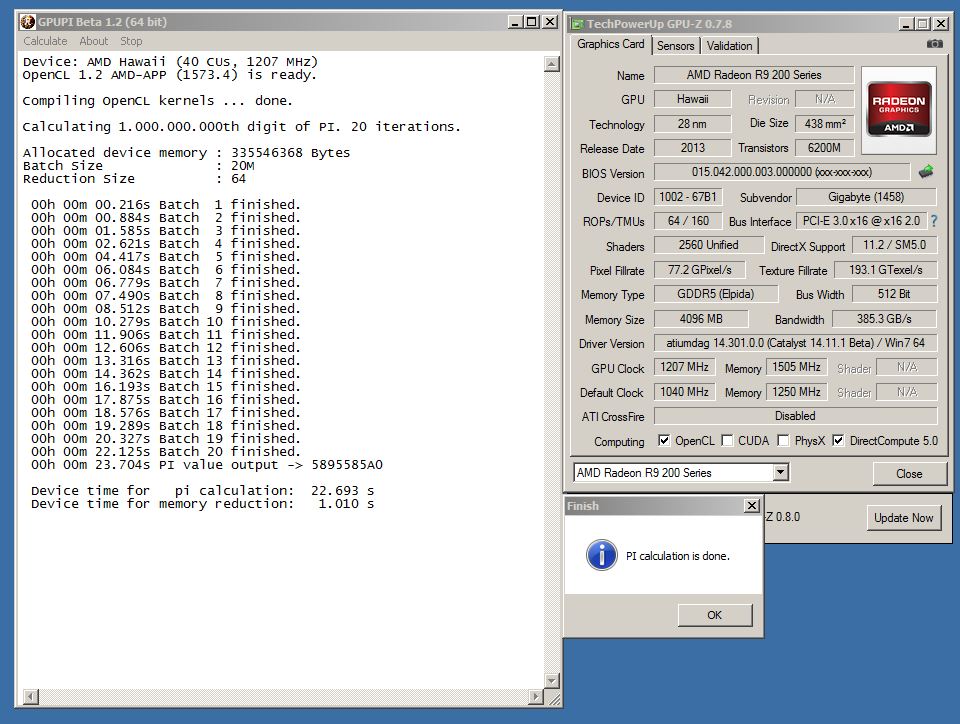Click the Shaders 2560 Unified field
This screenshot has height=724, width=960.
pos(708,245)
